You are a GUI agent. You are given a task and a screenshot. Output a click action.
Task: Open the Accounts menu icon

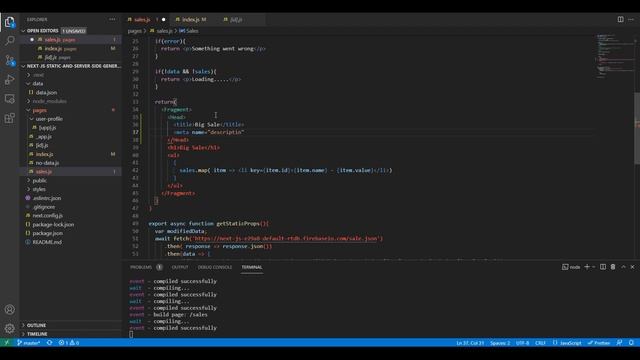tap(9, 309)
